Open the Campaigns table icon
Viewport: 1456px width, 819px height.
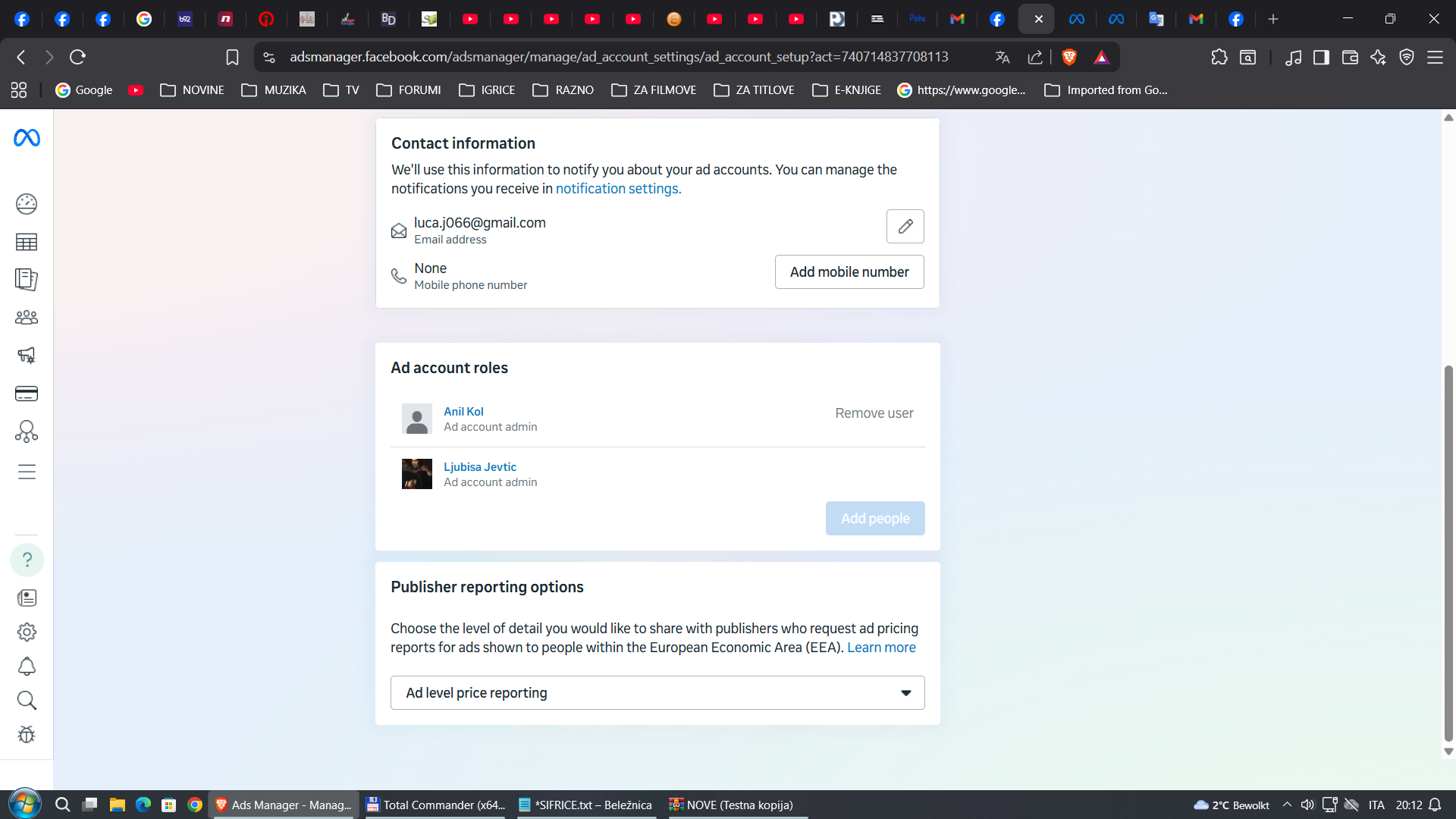coord(27,242)
